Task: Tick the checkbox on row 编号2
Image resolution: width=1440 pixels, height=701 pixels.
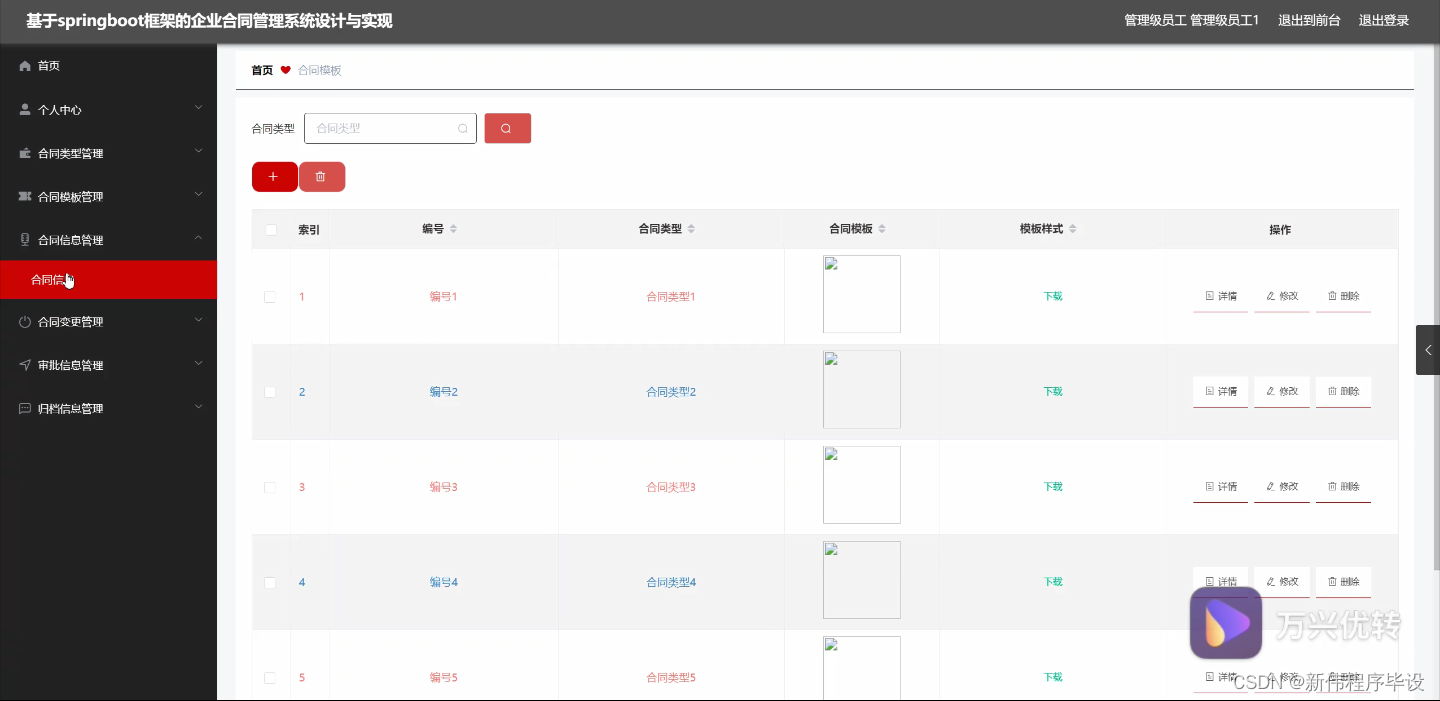Action: coord(269,391)
